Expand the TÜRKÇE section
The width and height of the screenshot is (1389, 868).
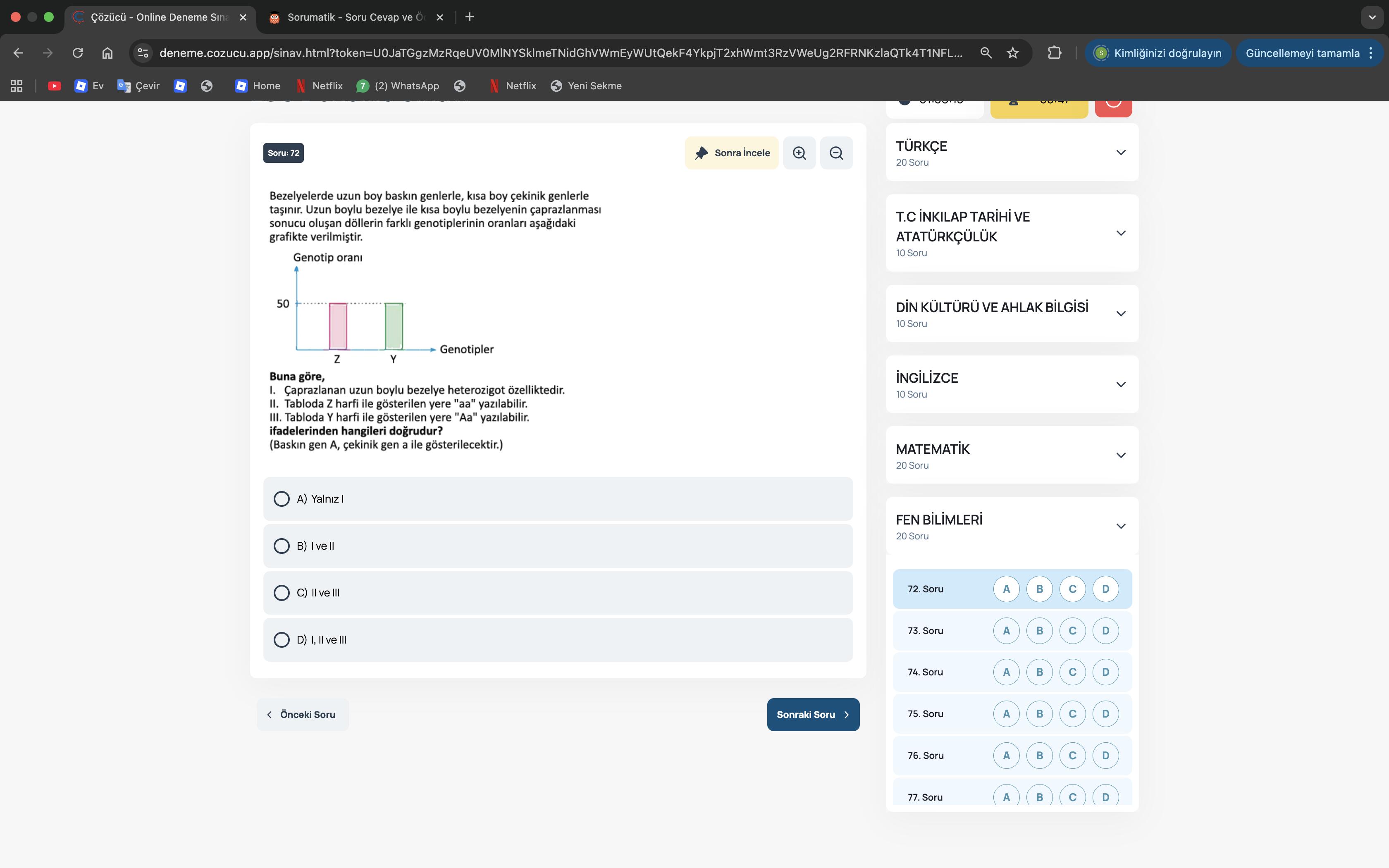click(x=1120, y=153)
